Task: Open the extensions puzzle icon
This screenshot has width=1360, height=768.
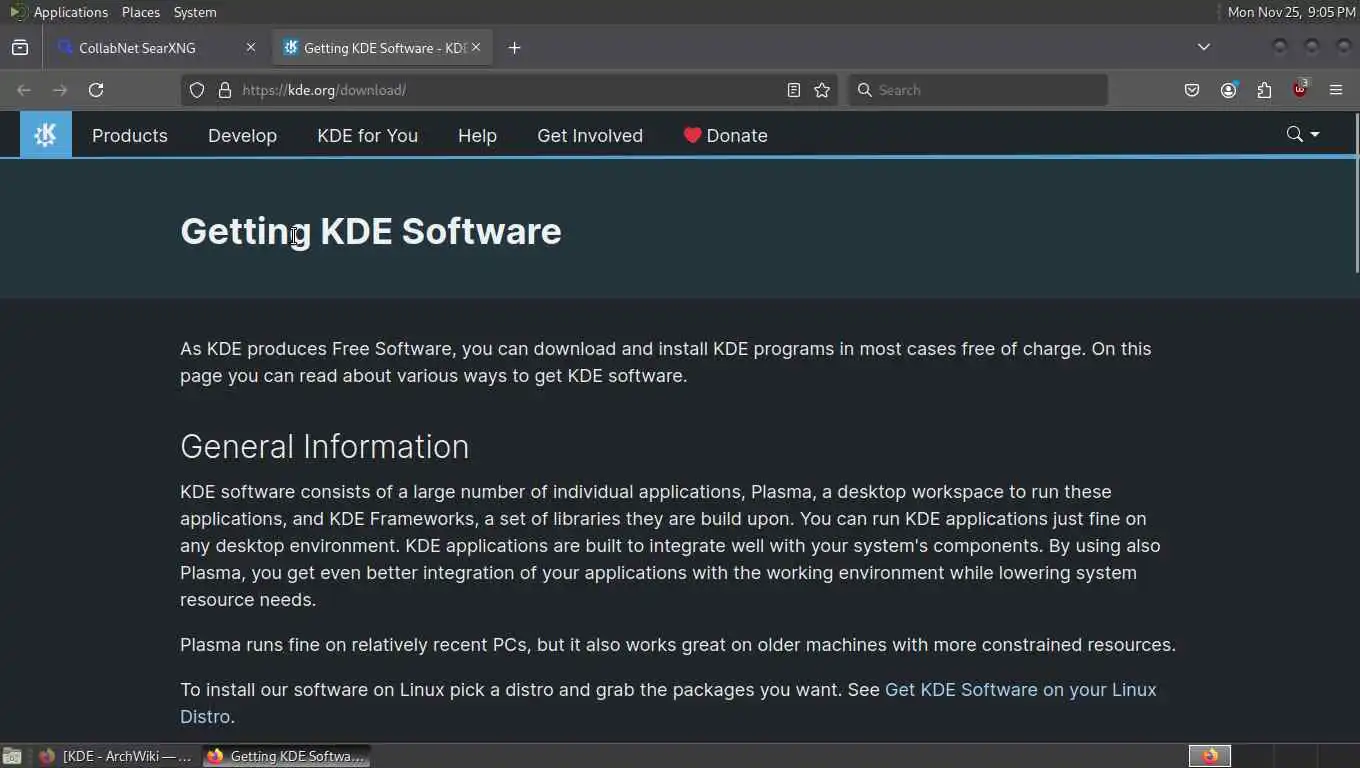Action: click(1264, 90)
